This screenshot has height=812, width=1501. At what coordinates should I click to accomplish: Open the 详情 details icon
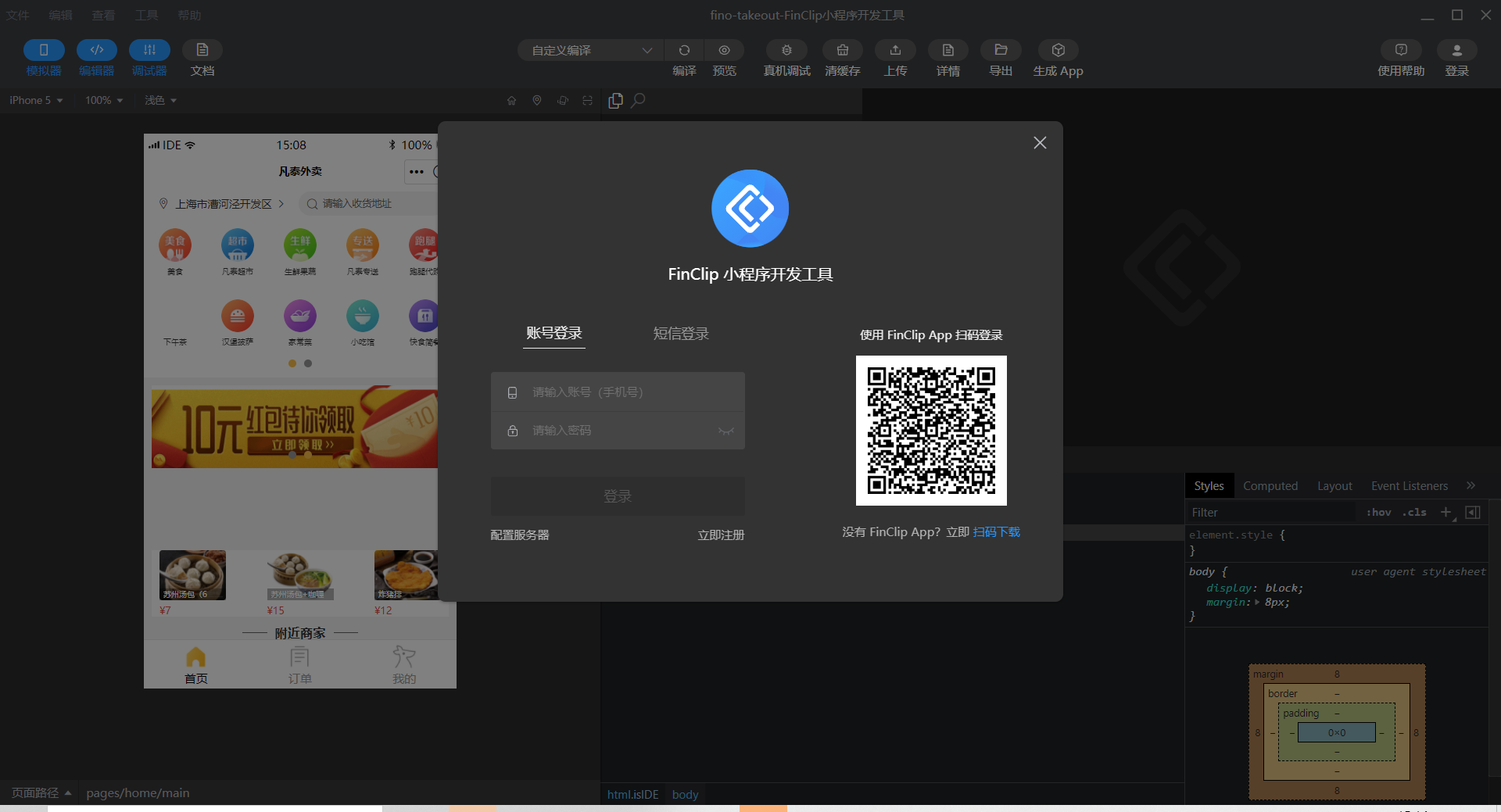click(x=948, y=50)
